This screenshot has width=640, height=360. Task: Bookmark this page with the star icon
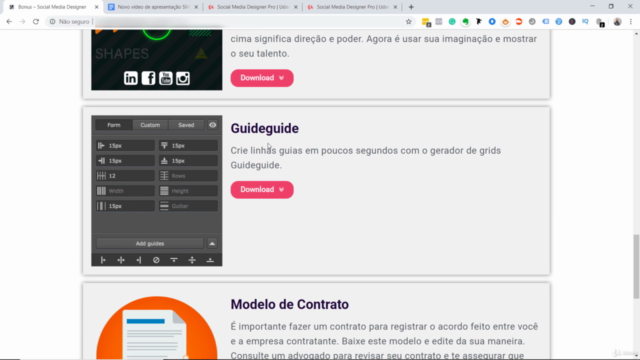[409, 22]
